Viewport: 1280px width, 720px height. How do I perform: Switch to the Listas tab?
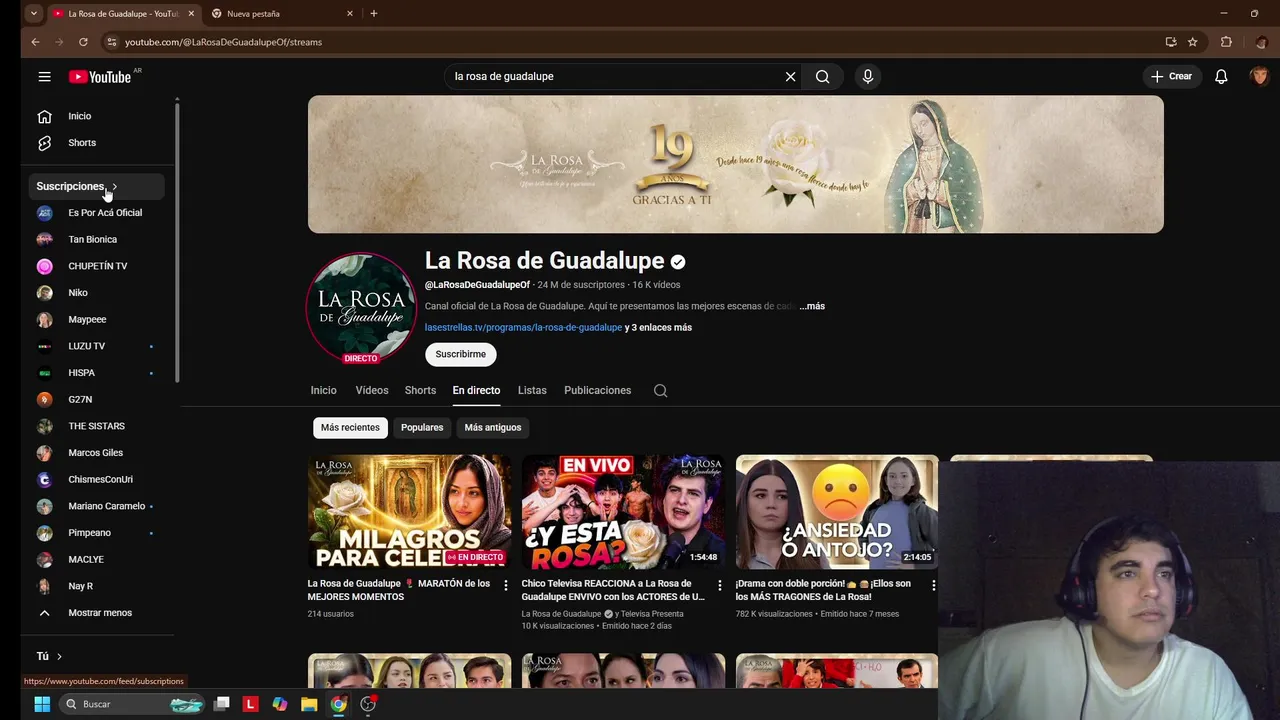[x=532, y=390]
